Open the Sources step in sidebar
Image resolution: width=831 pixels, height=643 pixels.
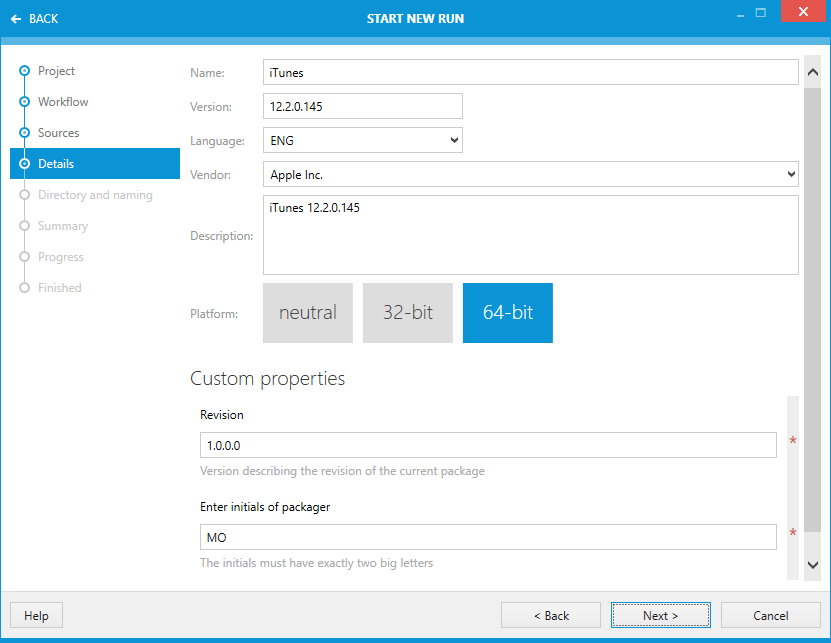point(58,133)
